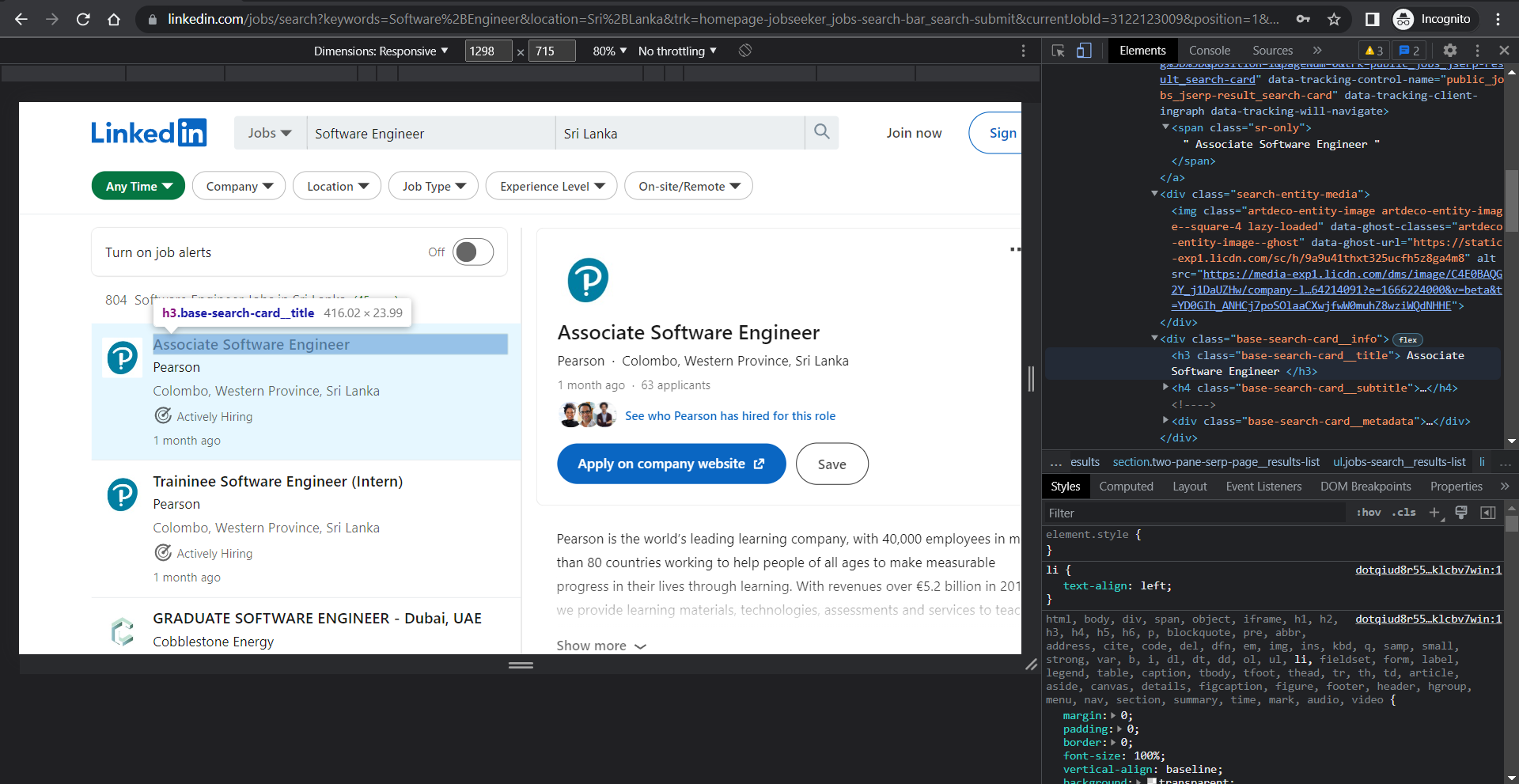1519x784 pixels.
Task: Toggle throttling off in device toolbar
Action: pyautogui.click(x=676, y=51)
